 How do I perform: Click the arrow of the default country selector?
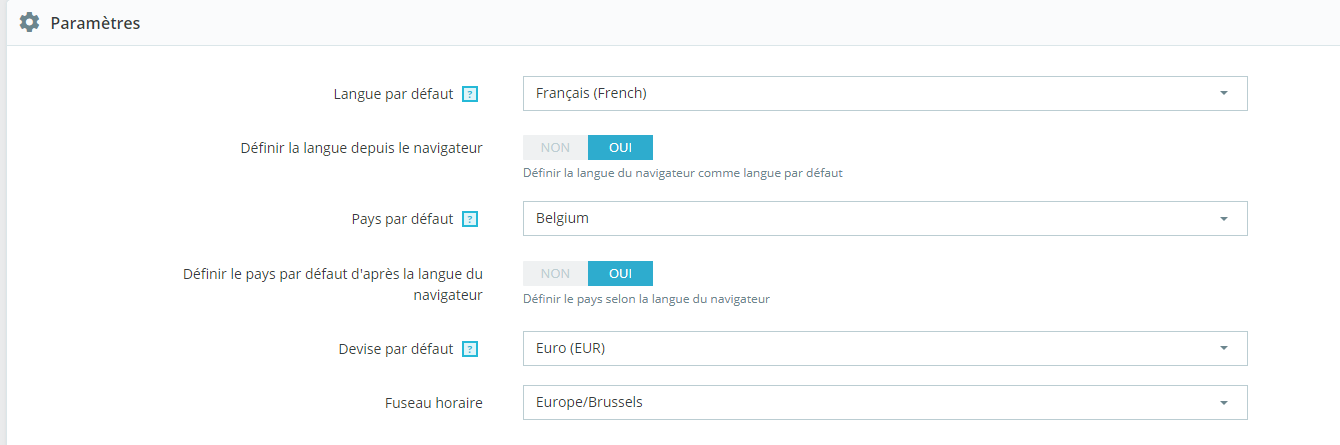click(x=1224, y=218)
